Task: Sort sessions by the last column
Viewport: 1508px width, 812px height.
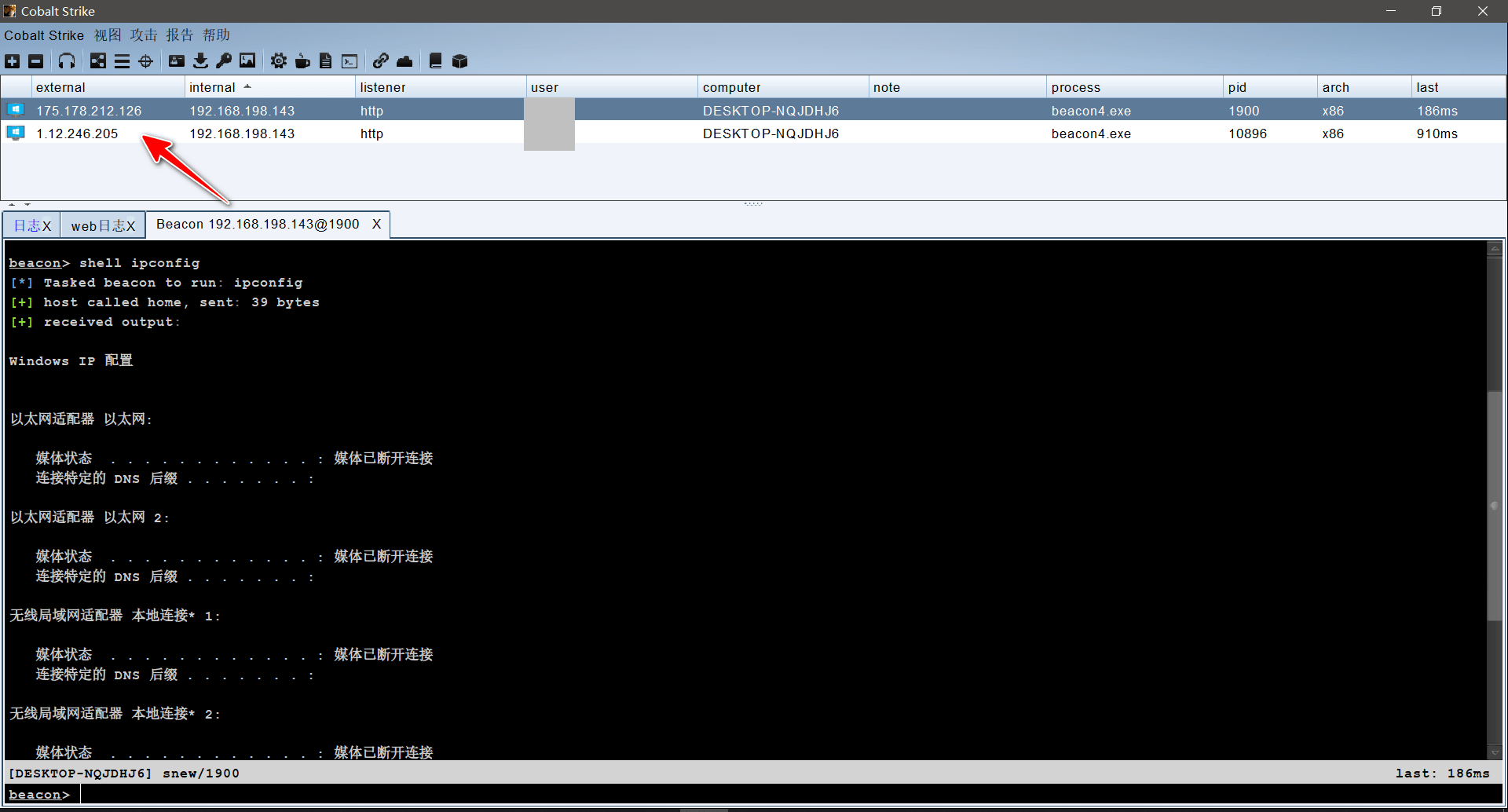Action: (1459, 87)
